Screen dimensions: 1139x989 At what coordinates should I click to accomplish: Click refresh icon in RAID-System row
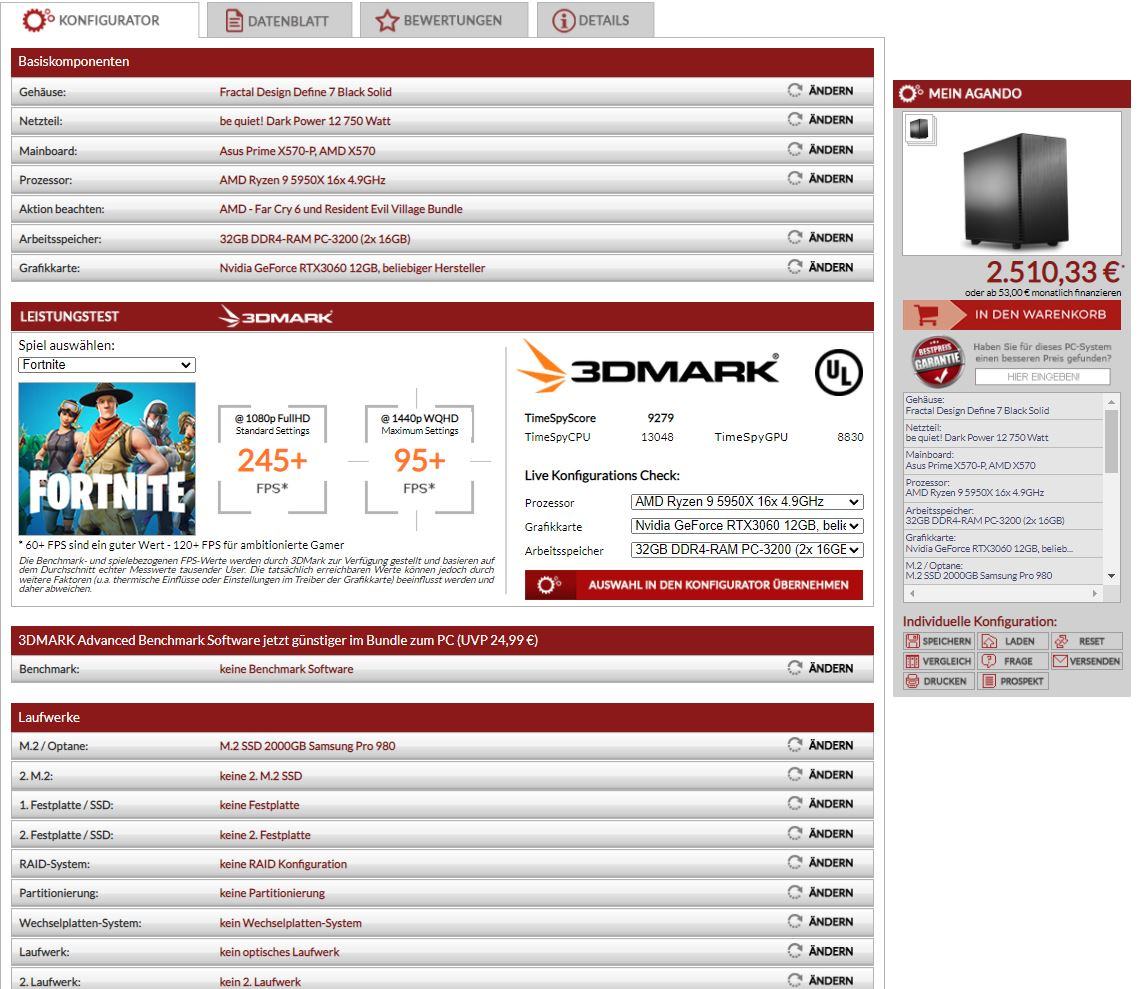(x=795, y=863)
